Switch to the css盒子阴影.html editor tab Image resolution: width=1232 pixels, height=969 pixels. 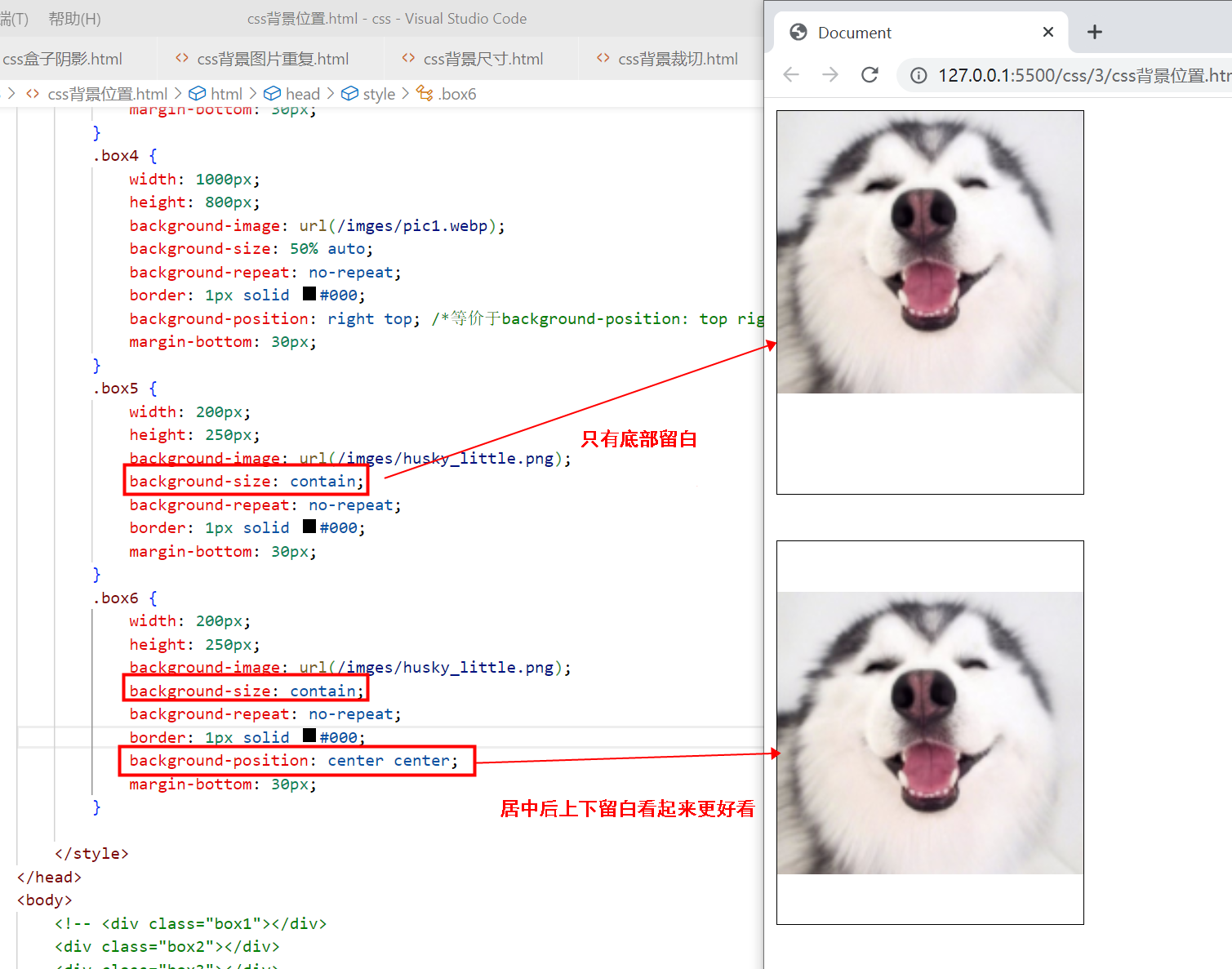63,59
